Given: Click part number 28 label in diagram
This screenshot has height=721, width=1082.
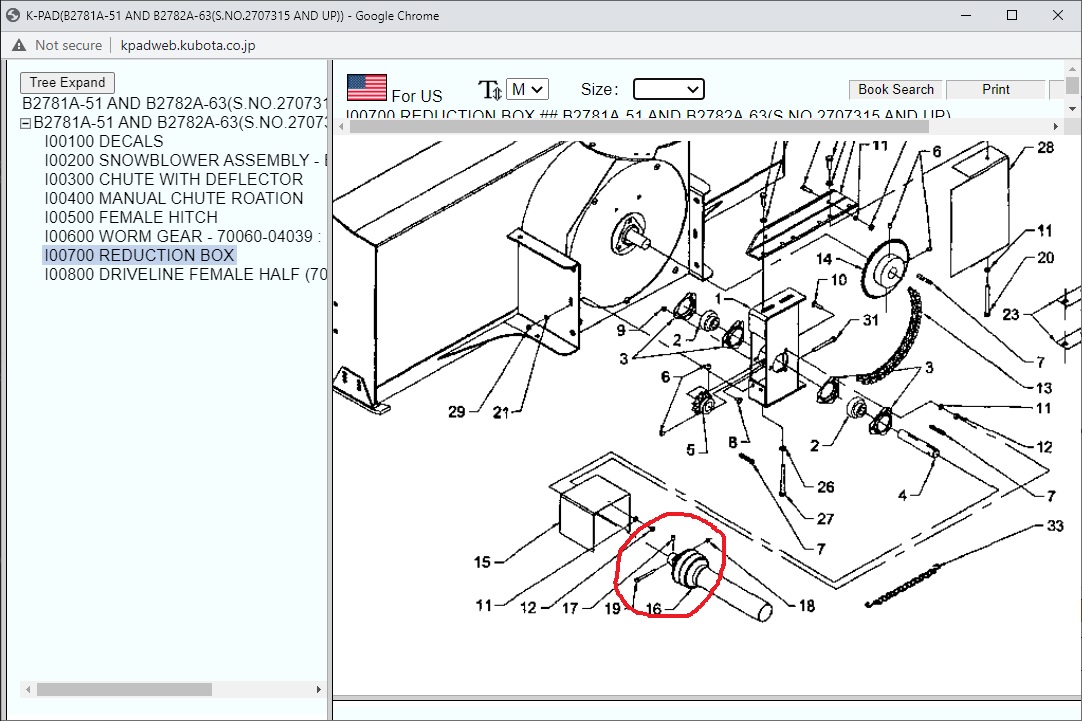Looking at the screenshot, I should pyautogui.click(x=1045, y=148).
